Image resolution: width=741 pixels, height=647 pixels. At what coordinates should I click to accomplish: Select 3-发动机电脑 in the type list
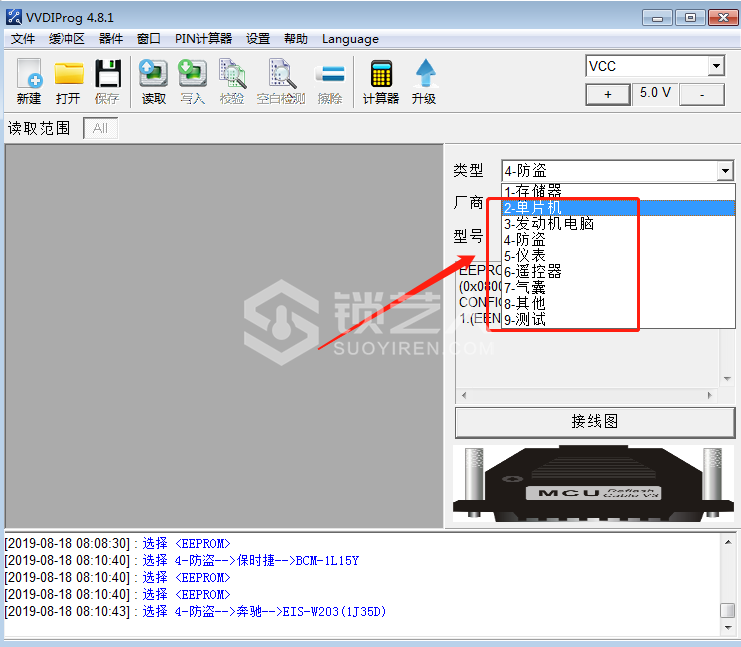pos(618,224)
